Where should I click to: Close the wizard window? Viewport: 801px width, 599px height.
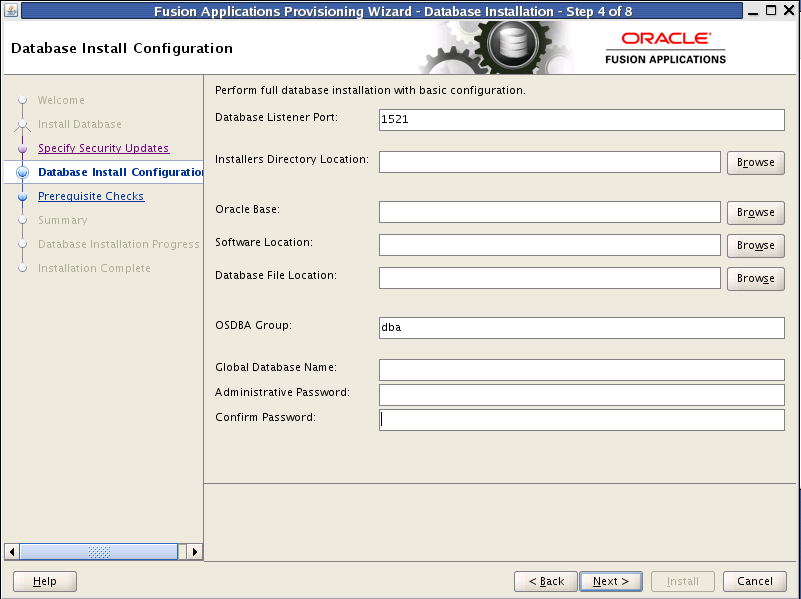coord(789,10)
